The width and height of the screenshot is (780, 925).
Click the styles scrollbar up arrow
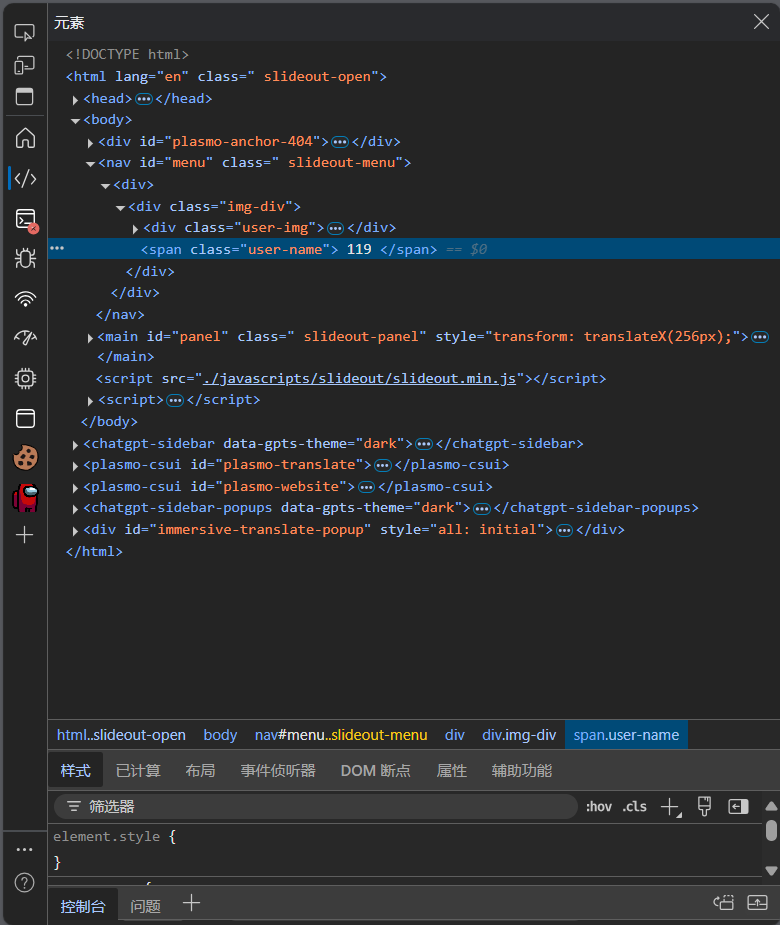tap(771, 806)
